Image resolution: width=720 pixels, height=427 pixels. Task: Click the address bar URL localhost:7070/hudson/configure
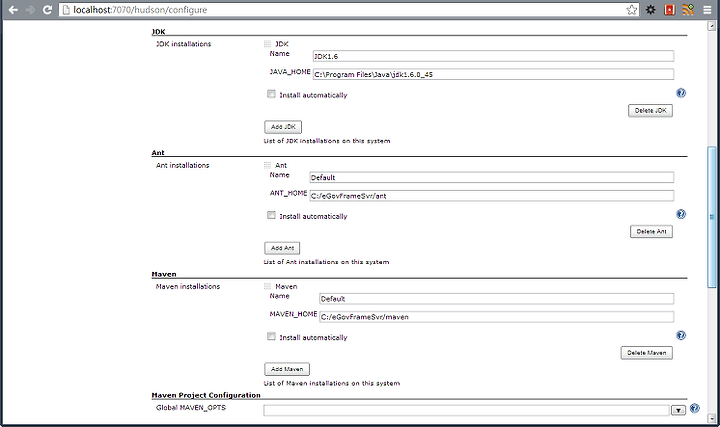[140, 10]
